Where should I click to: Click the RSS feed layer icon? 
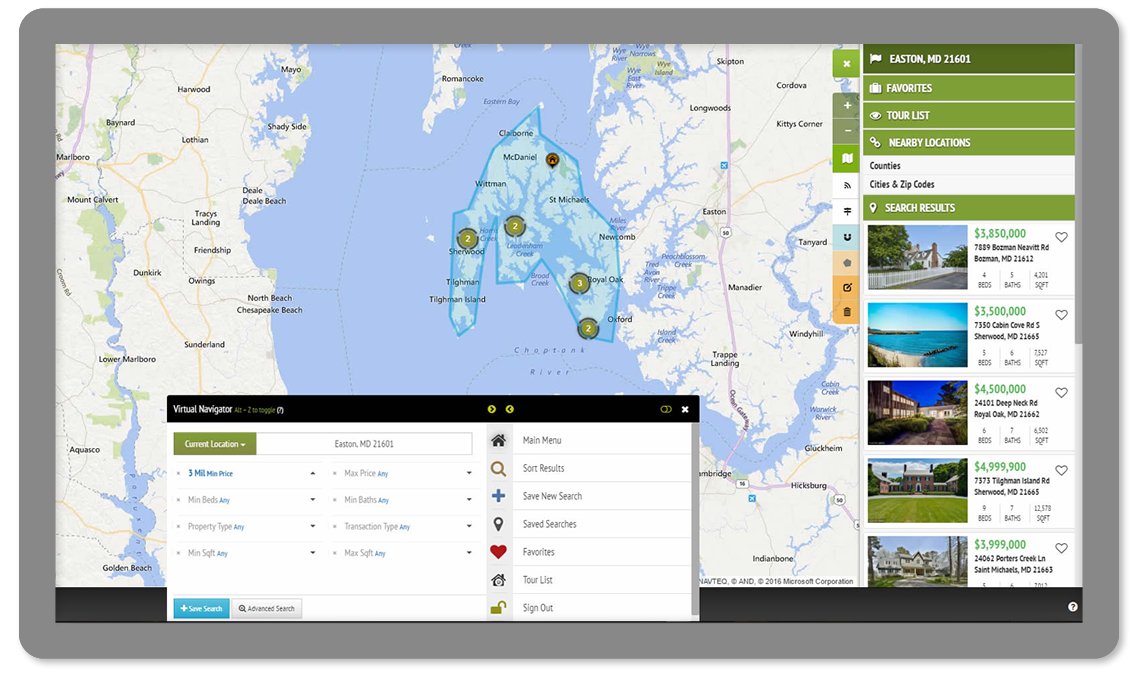[x=846, y=185]
